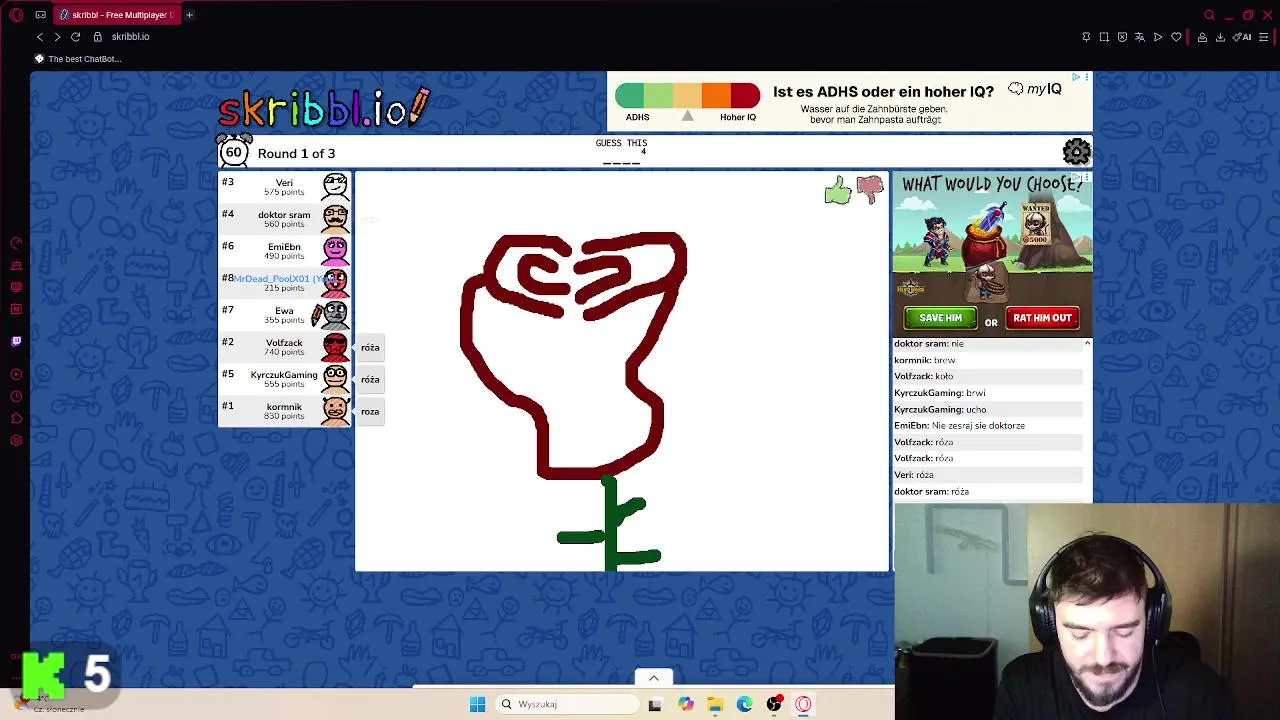Viewport: 1280px width, 720px height.
Task: Click the send flow arrow icon
Action: pyautogui.click(x=1158, y=37)
